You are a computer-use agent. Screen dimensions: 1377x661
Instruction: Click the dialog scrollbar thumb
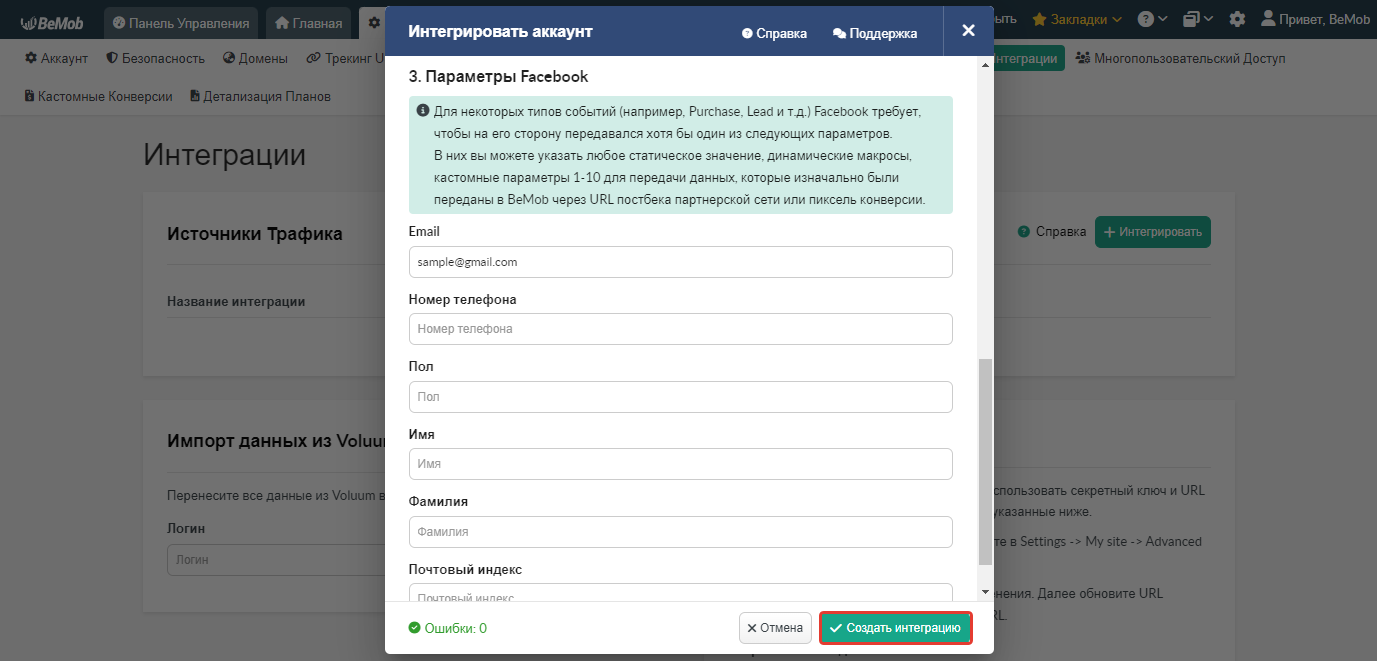pyautogui.click(x=985, y=461)
